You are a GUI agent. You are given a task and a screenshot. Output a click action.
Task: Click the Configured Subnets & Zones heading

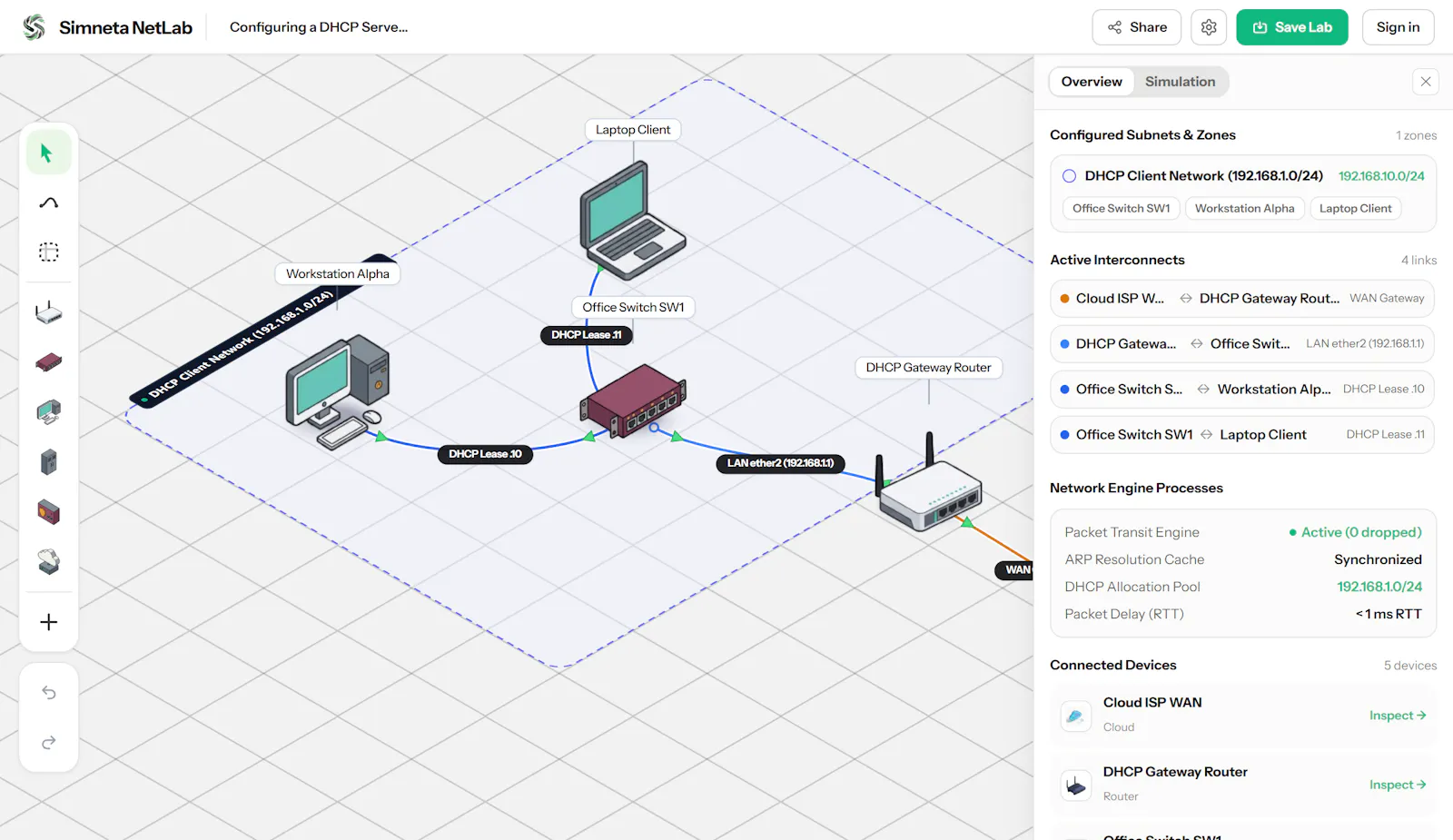(1142, 135)
